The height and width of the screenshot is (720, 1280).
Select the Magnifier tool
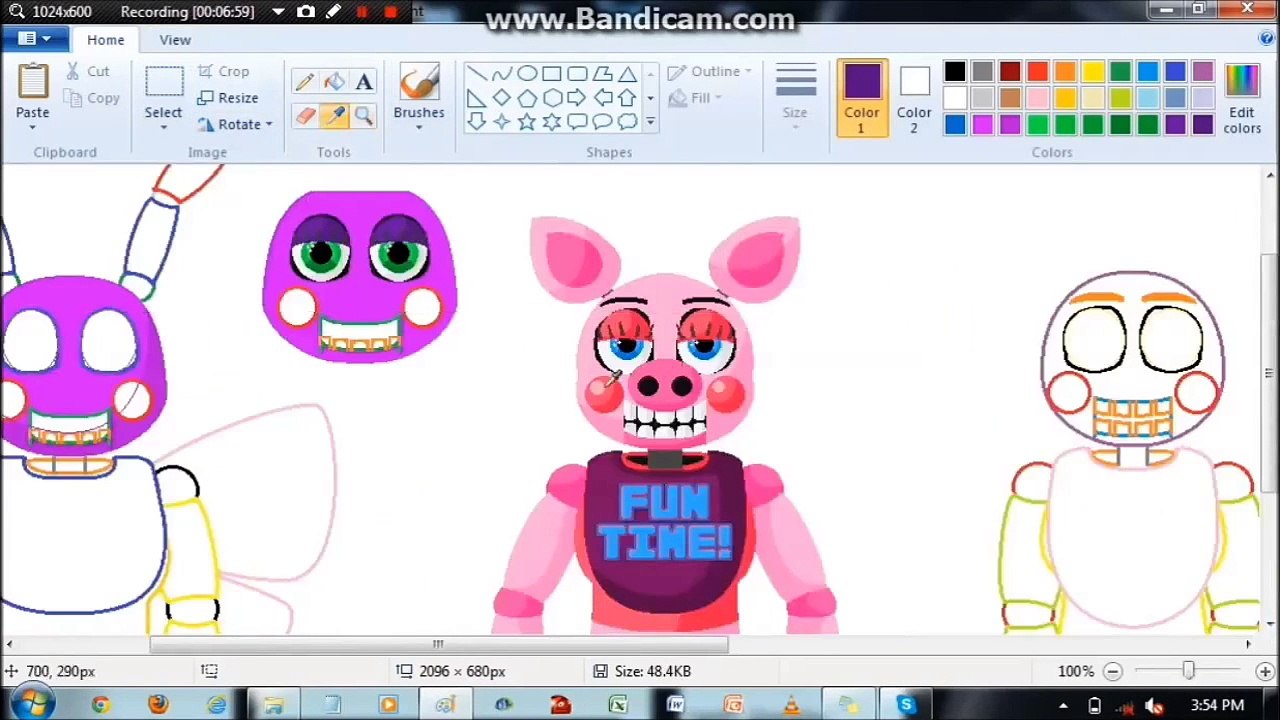pos(363,116)
